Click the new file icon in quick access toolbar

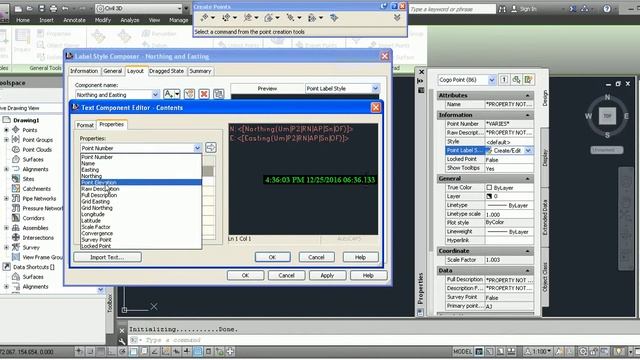(18, 8)
